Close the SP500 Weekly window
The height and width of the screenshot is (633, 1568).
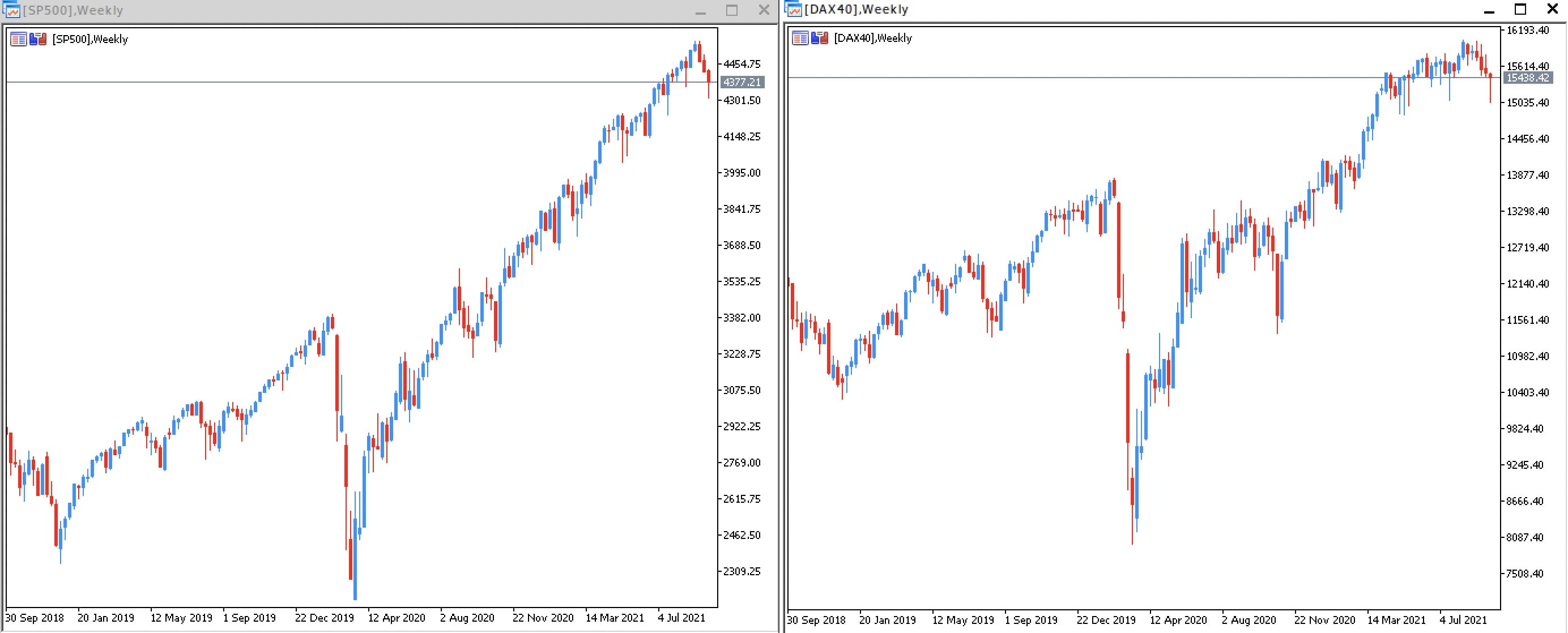pyautogui.click(x=764, y=10)
